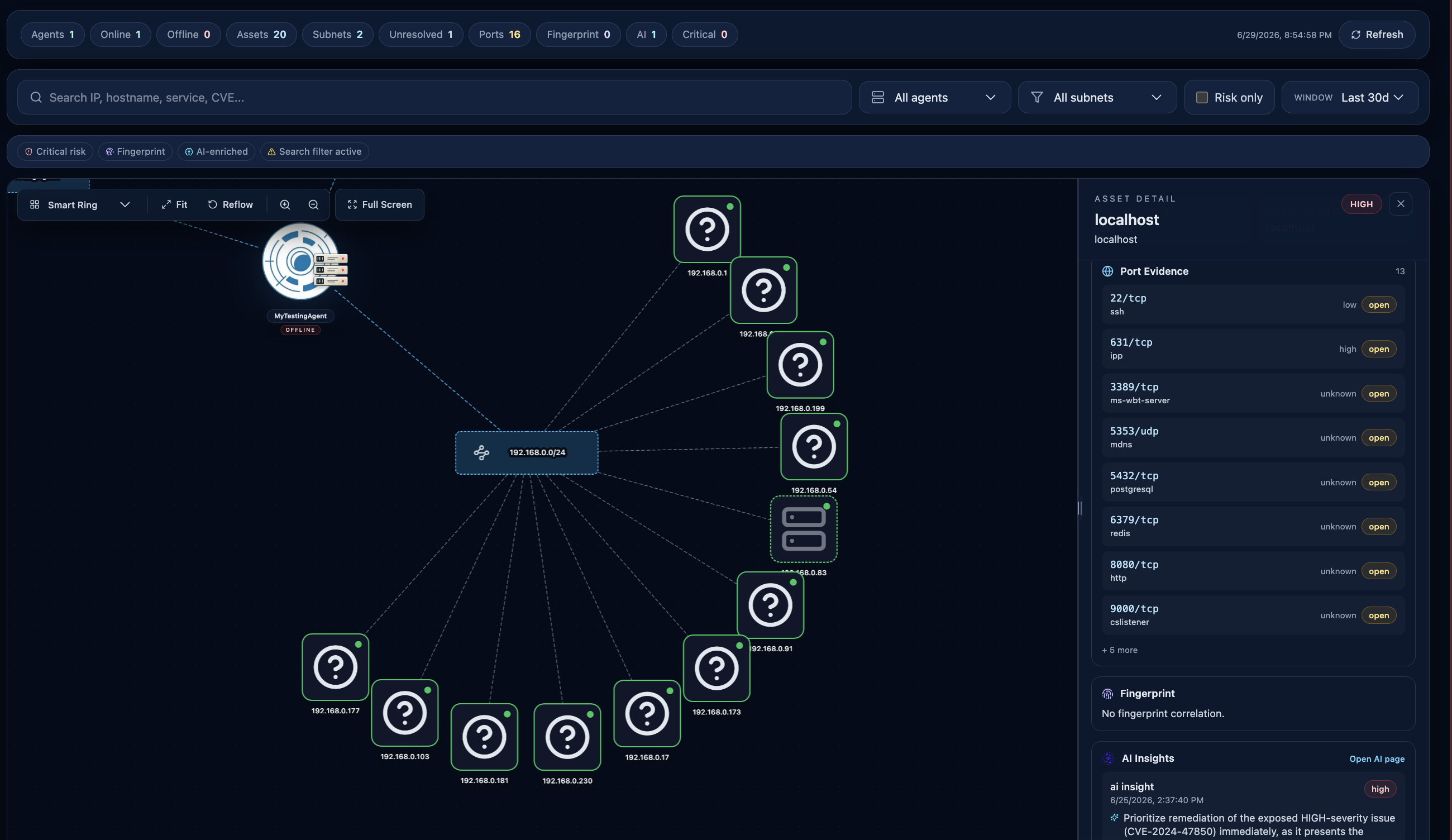Toggle the Fingerprint legend chip
The image size is (1452, 840).
coord(135,151)
